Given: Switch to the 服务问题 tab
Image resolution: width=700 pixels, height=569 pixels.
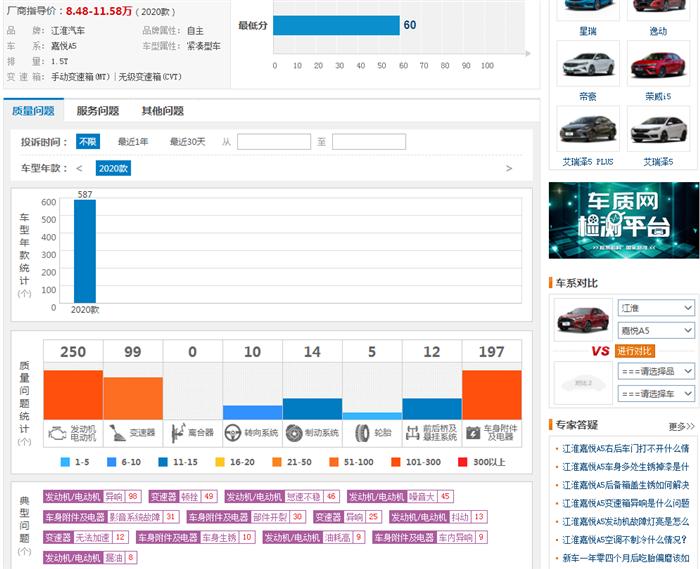Looking at the screenshot, I should coord(98,111).
